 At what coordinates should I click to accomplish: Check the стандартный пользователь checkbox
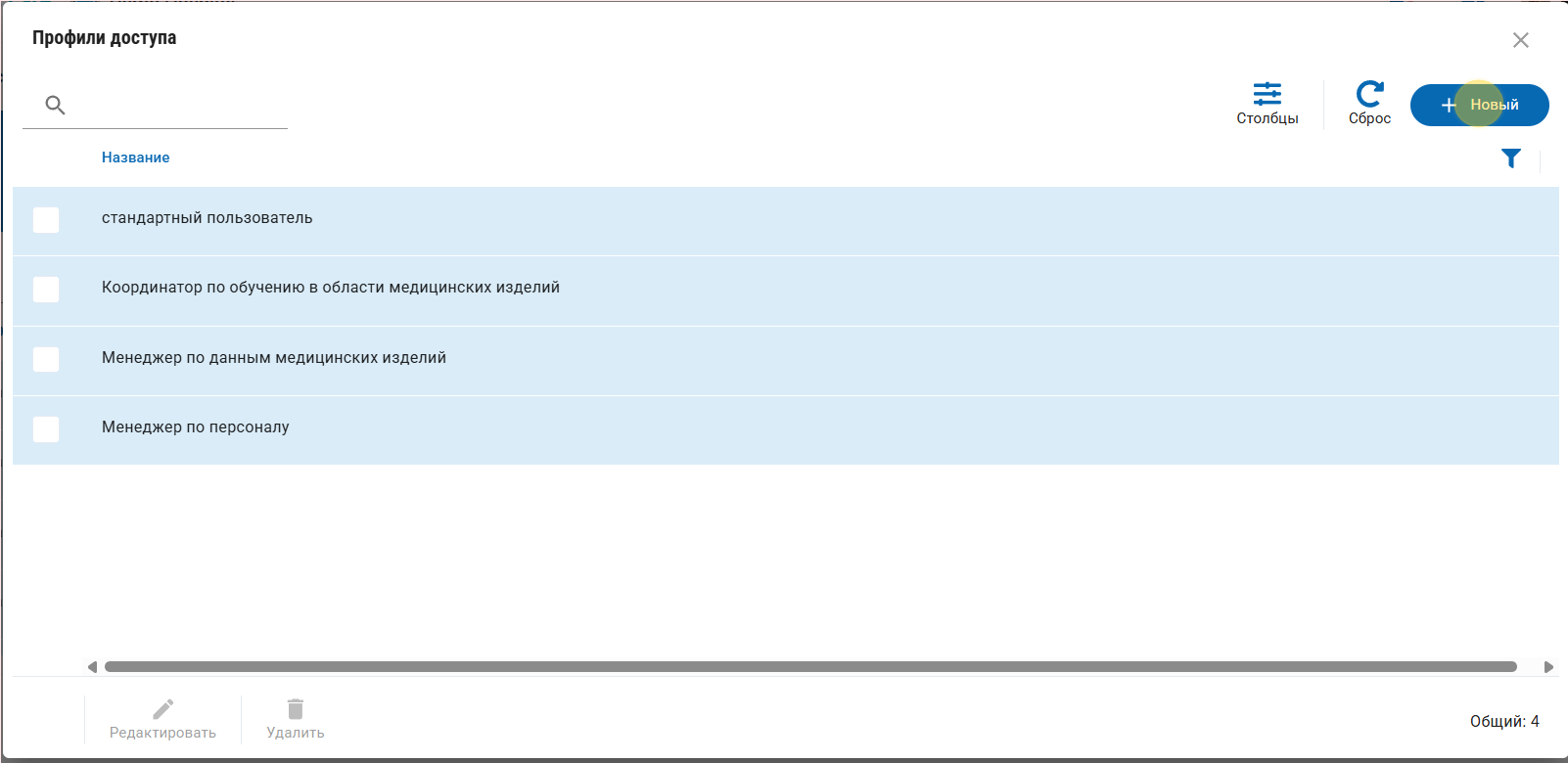pyautogui.click(x=46, y=220)
